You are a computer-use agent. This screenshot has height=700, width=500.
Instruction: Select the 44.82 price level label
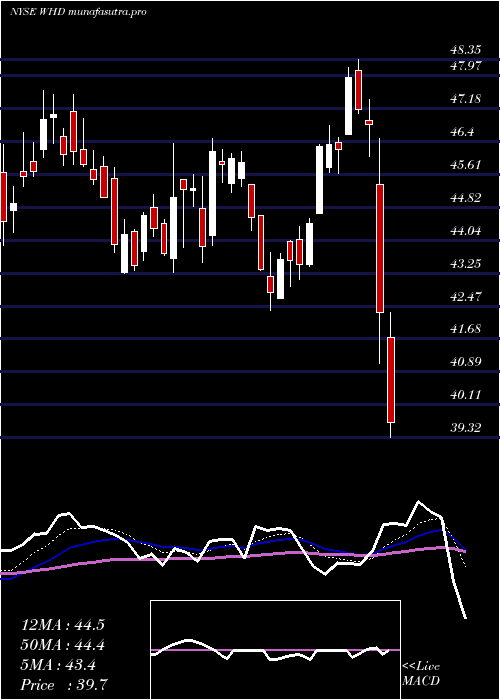point(466,198)
